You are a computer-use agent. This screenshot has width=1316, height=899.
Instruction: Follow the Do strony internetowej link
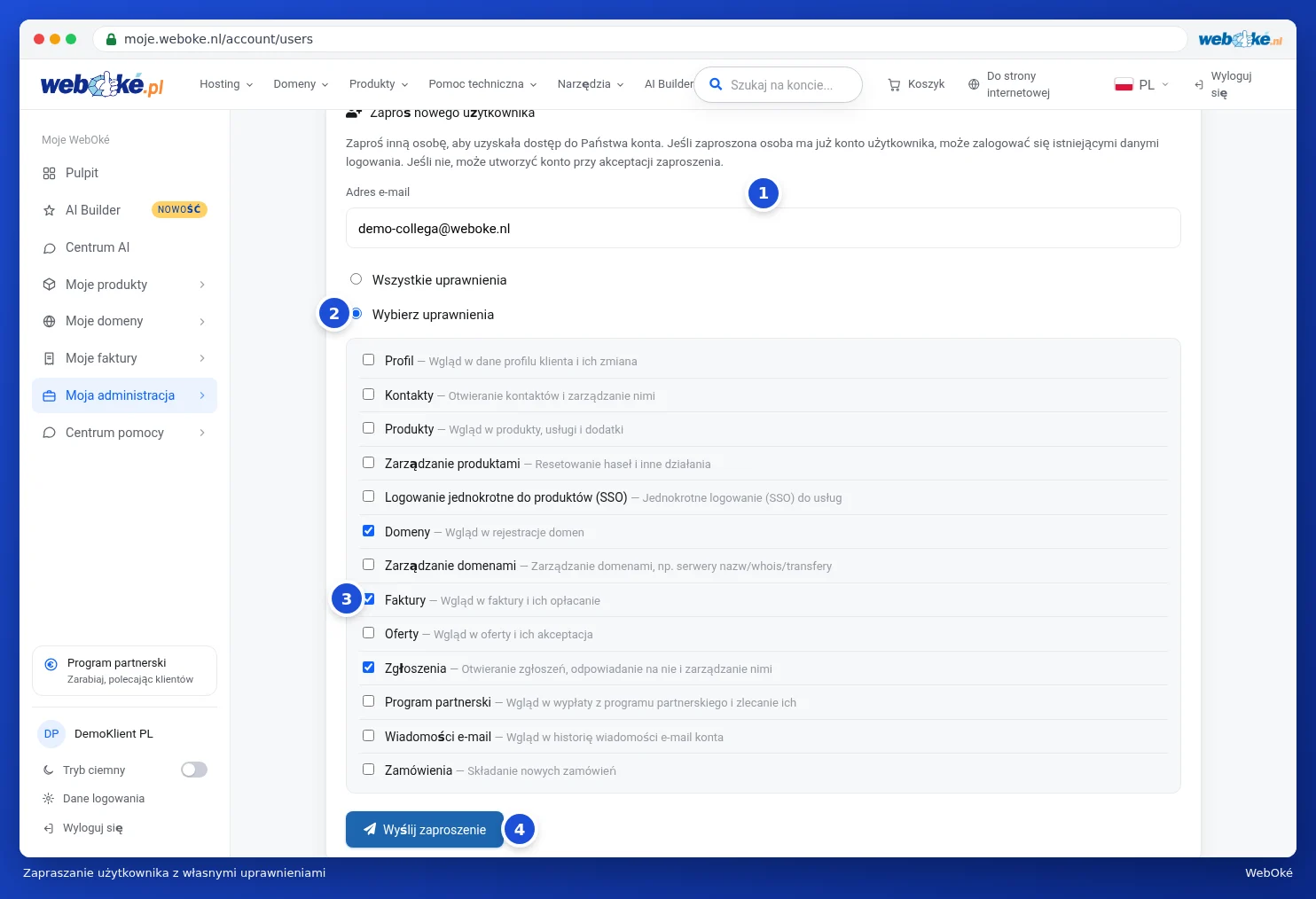point(1009,84)
